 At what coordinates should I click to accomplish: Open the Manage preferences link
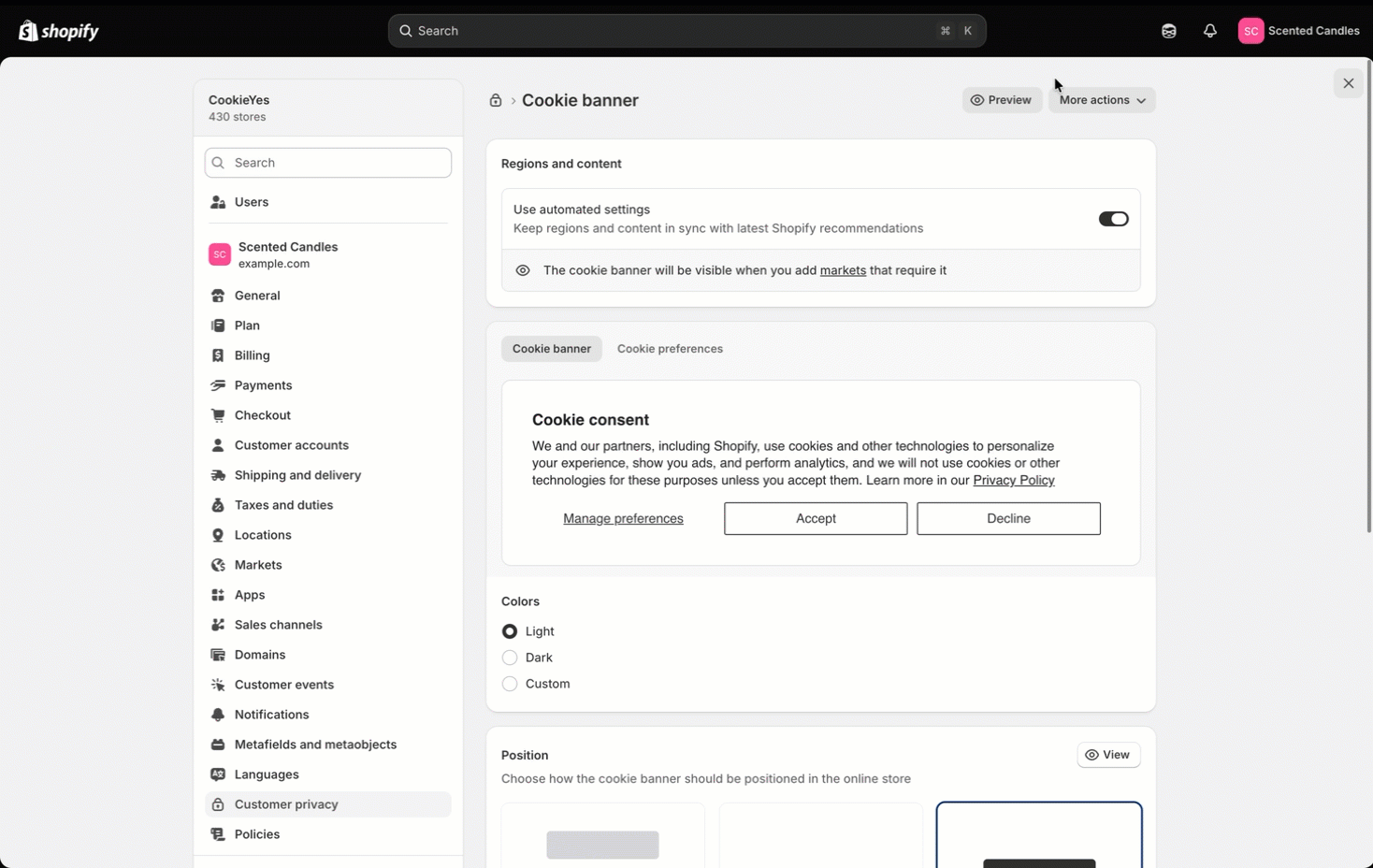pyautogui.click(x=623, y=518)
